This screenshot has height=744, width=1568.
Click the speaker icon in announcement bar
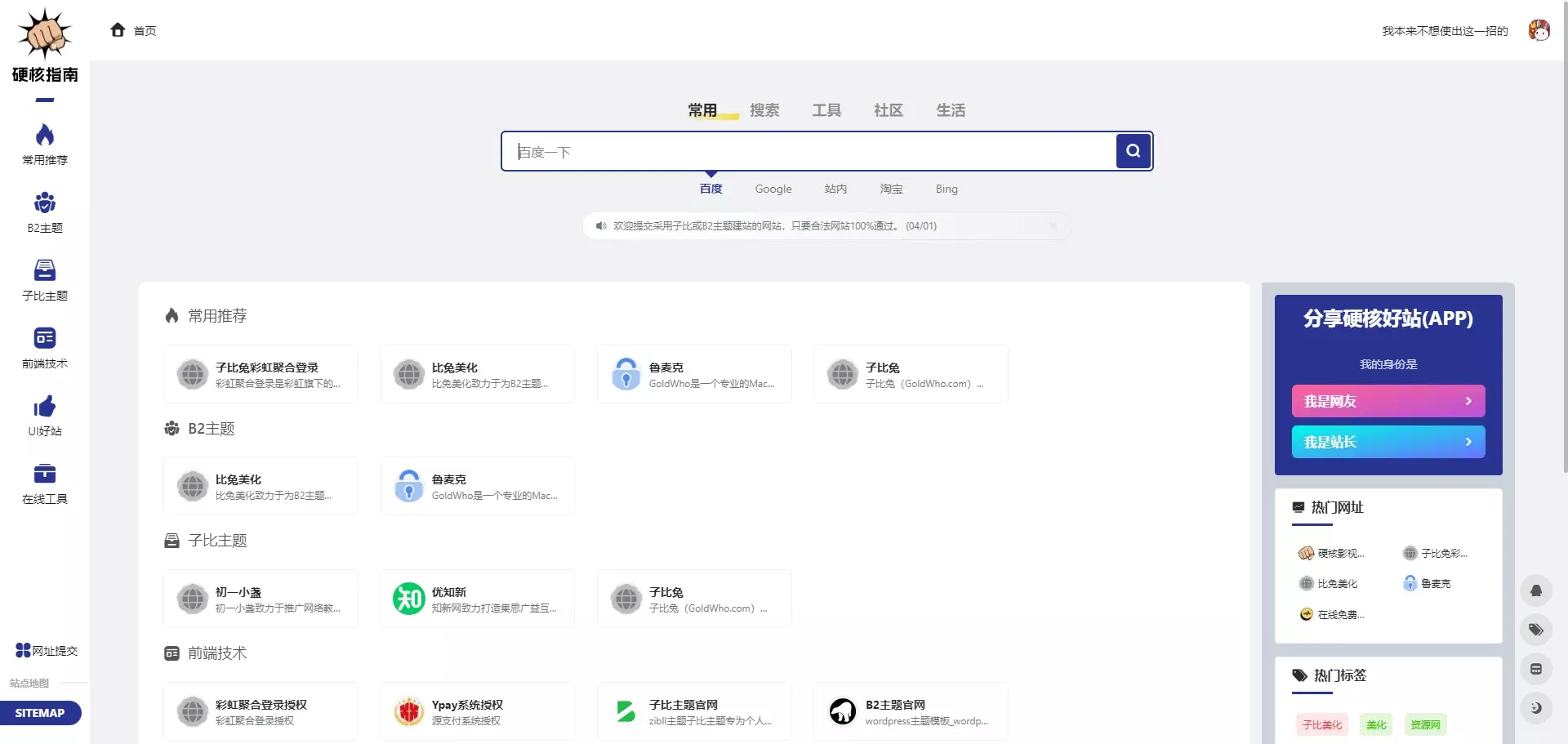(x=601, y=226)
